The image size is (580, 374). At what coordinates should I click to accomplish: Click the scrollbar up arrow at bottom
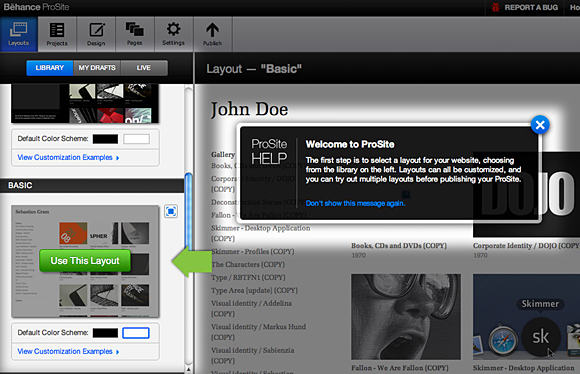click(189, 369)
